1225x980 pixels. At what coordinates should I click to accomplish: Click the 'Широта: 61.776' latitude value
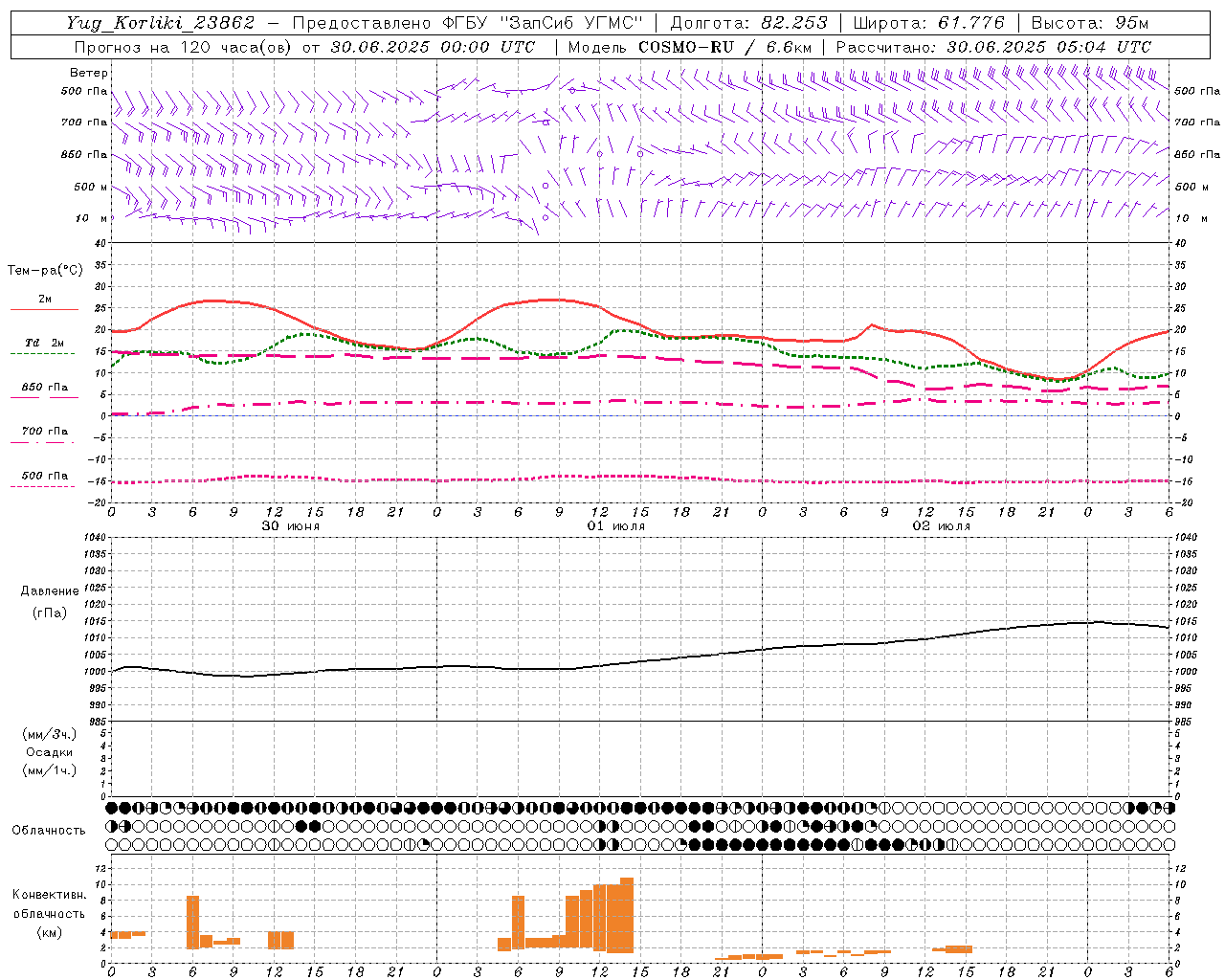[x=928, y=23]
